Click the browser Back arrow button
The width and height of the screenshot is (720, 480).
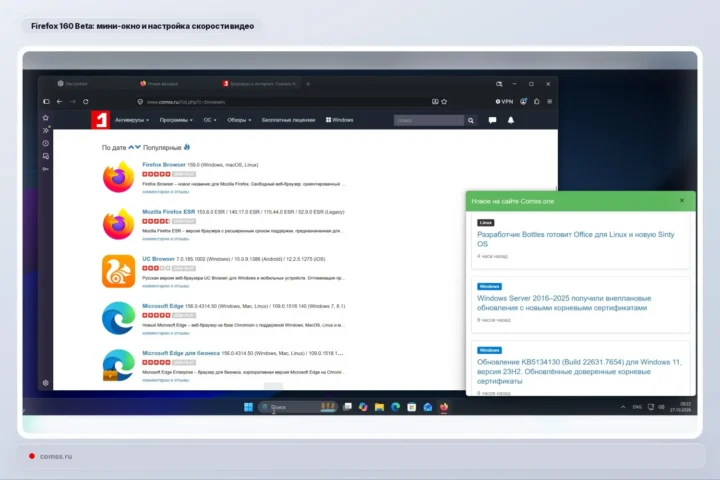(x=59, y=102)
